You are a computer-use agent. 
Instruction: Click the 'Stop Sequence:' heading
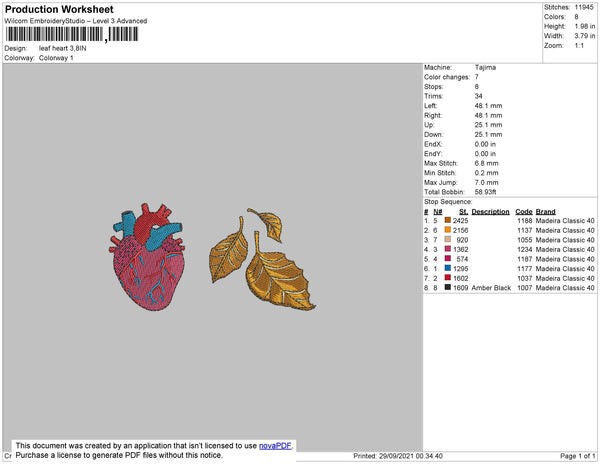coord(448,202)
